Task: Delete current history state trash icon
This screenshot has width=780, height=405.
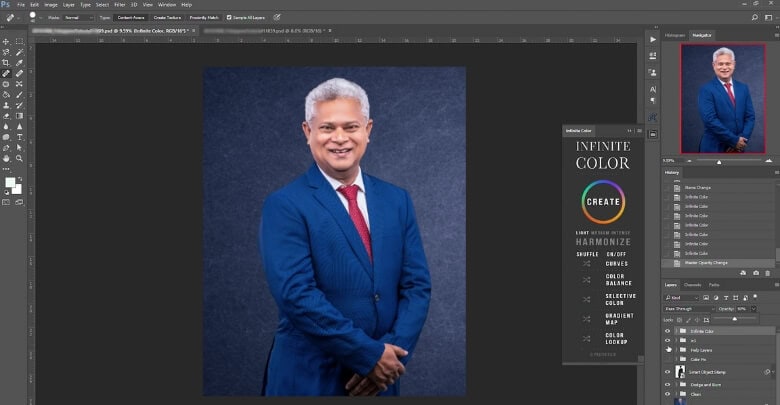Action: 768,273
